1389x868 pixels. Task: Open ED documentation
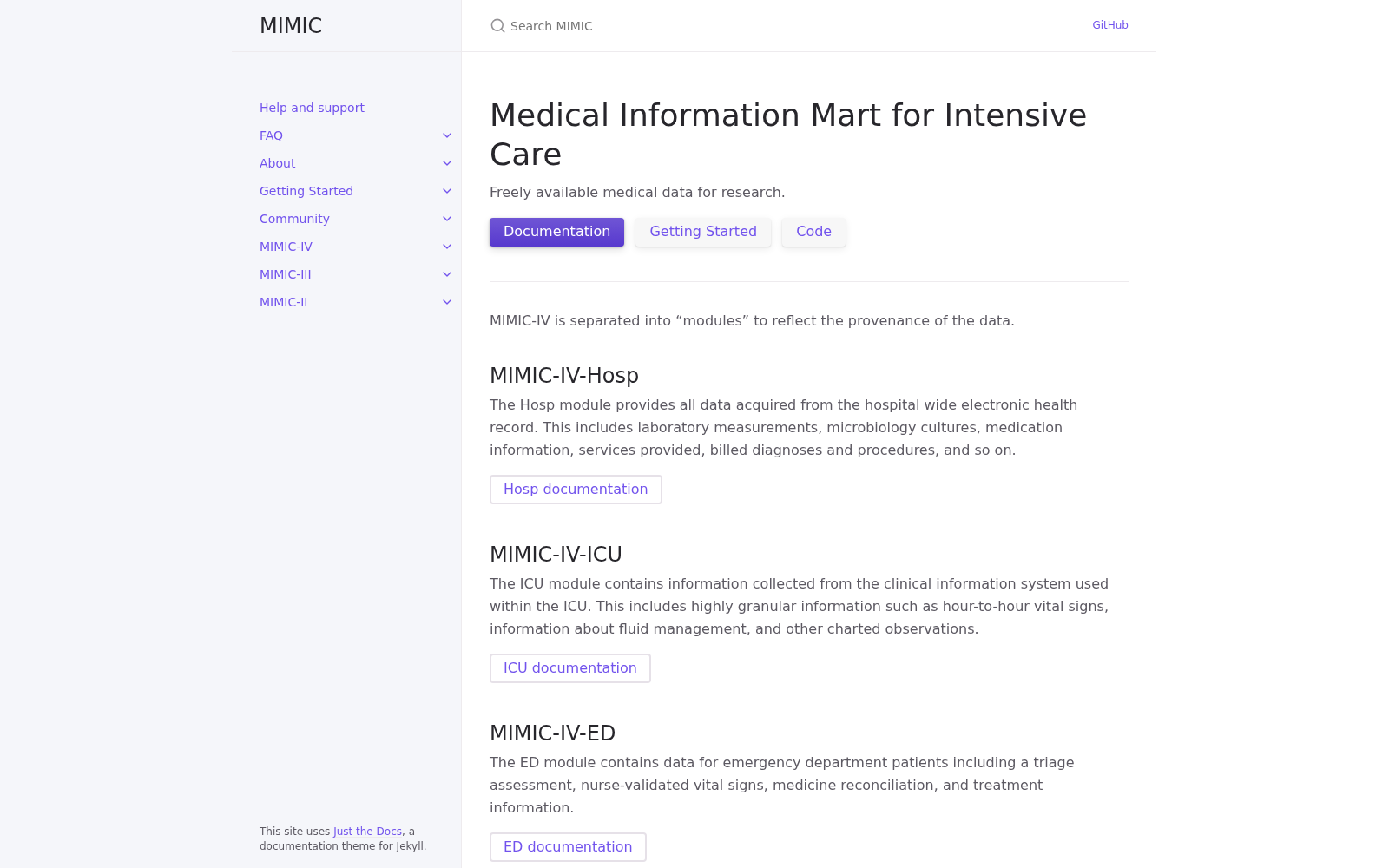568,847
